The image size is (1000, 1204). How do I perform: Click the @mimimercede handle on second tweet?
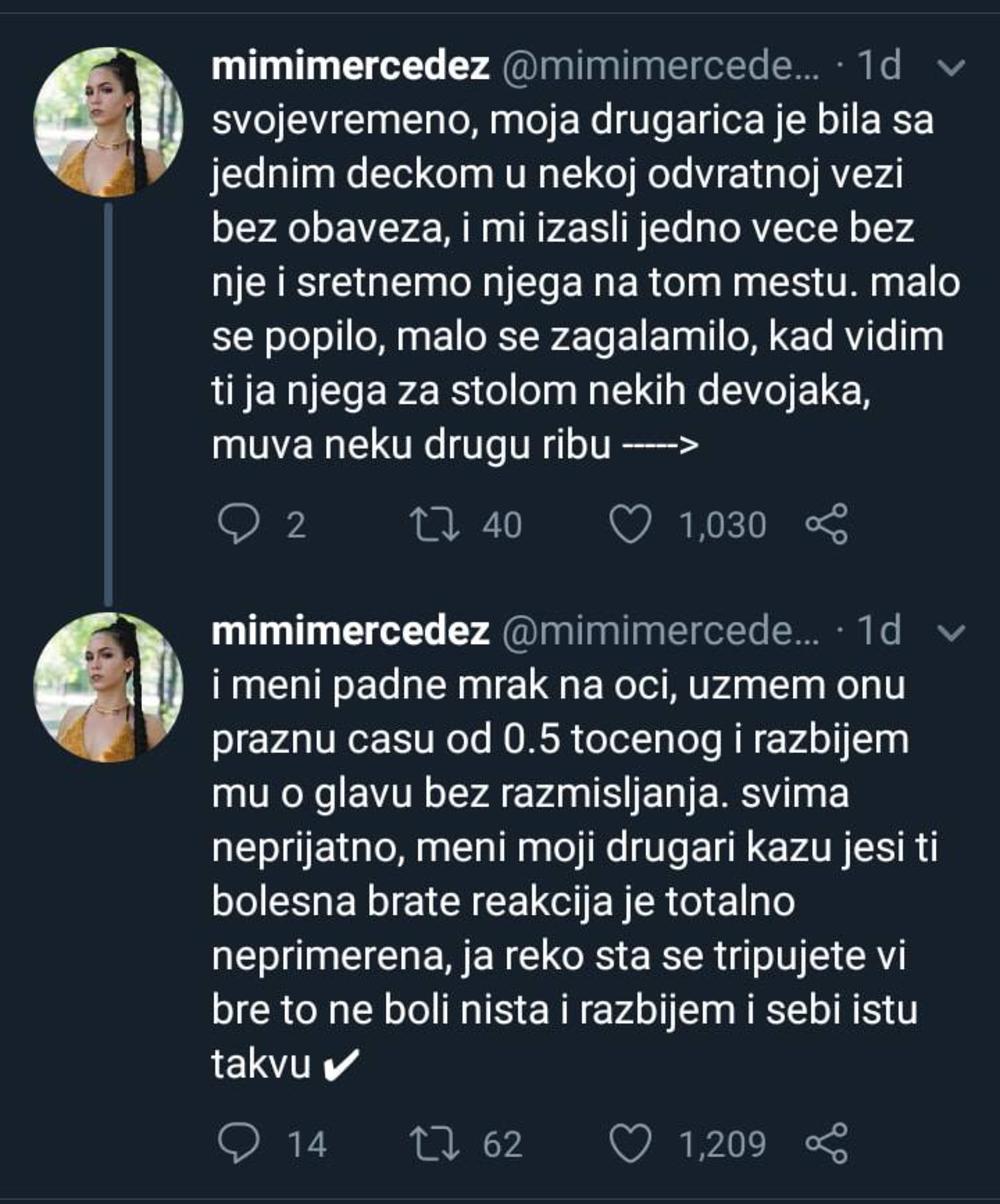pos(665,632)
